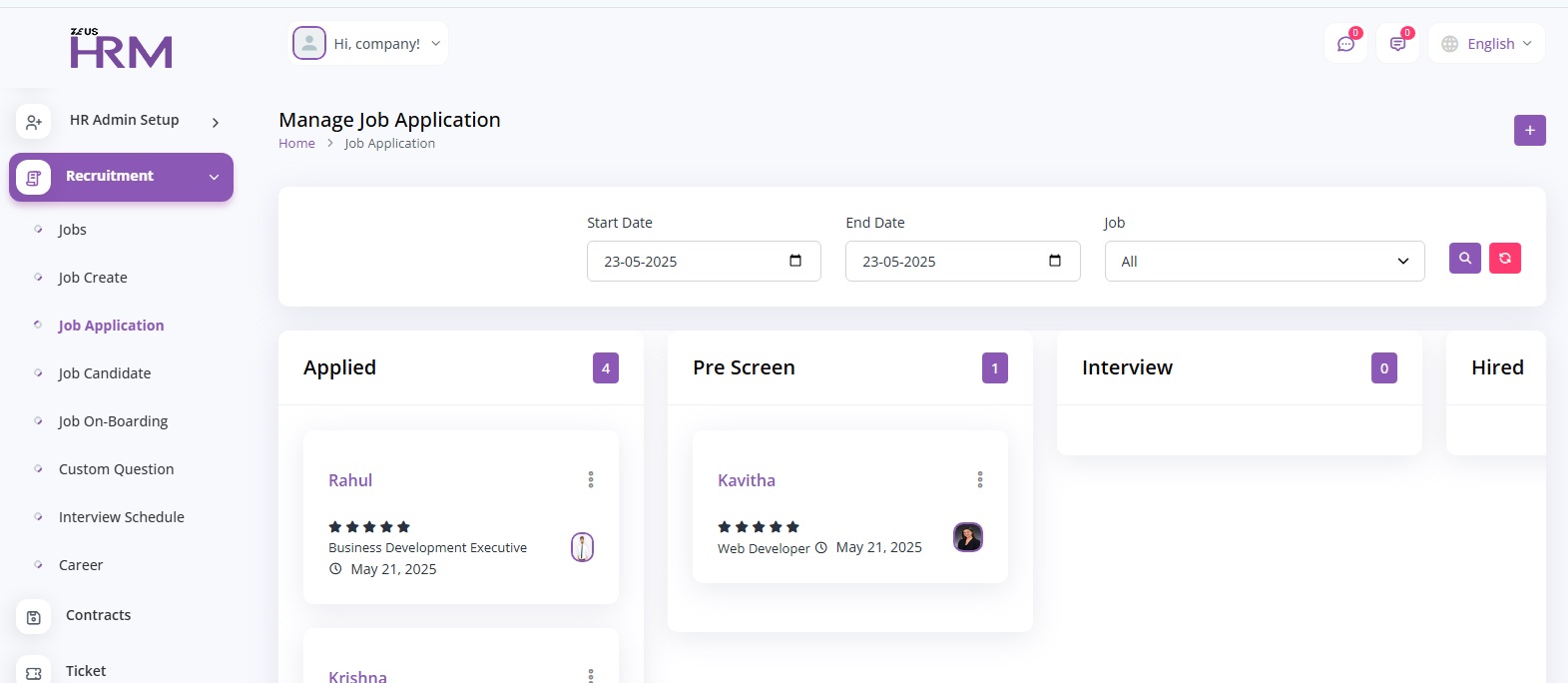This screenshot has height=683, width=1568.
Task: Expand the HR Admin Setup menu
Action: coord(122,121)
